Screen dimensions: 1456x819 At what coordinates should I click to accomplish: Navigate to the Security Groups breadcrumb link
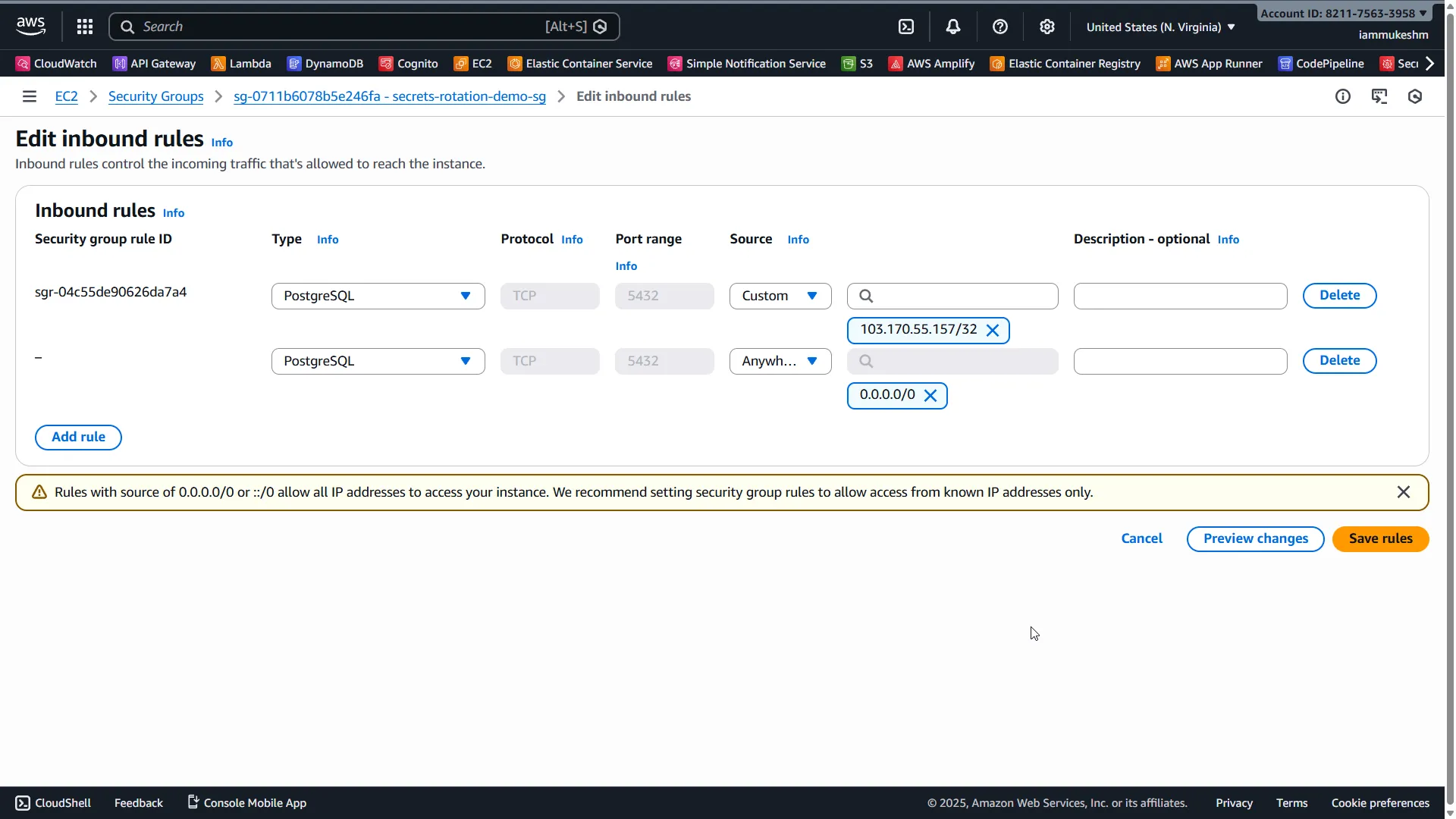[155, 96]
